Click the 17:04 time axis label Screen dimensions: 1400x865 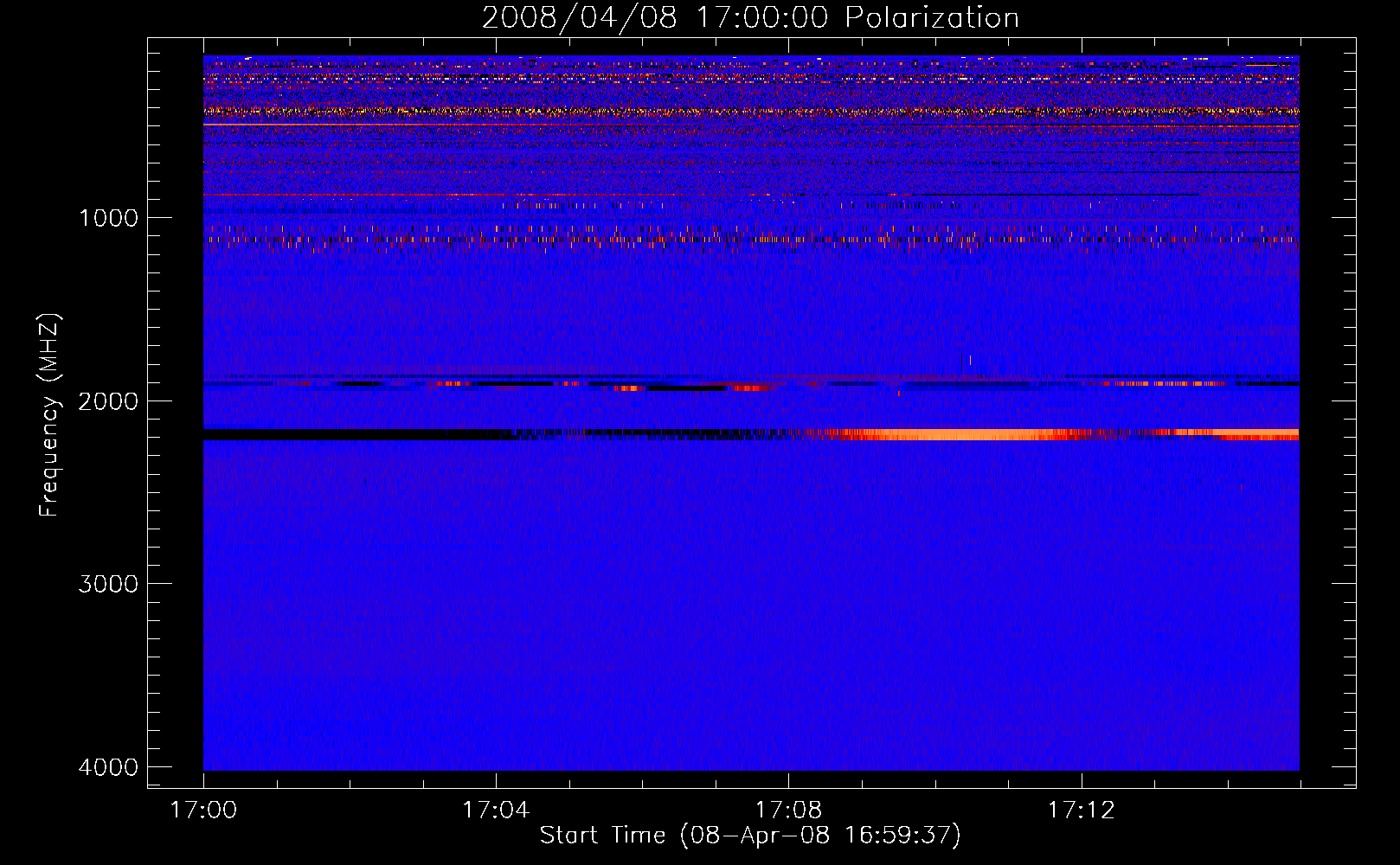coord(496,810)
